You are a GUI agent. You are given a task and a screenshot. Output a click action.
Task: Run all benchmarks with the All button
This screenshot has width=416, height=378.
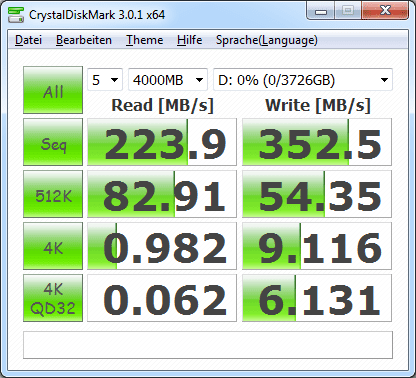(x=53, y=90)
